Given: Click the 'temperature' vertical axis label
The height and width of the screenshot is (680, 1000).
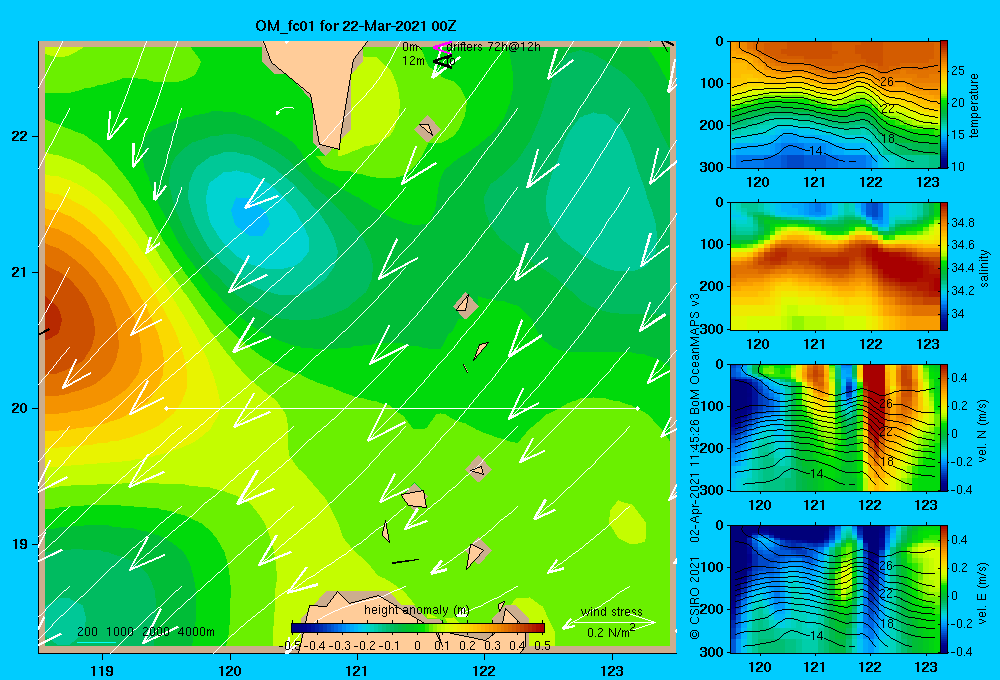Looking at the screenshot, I should pos(974,105).
